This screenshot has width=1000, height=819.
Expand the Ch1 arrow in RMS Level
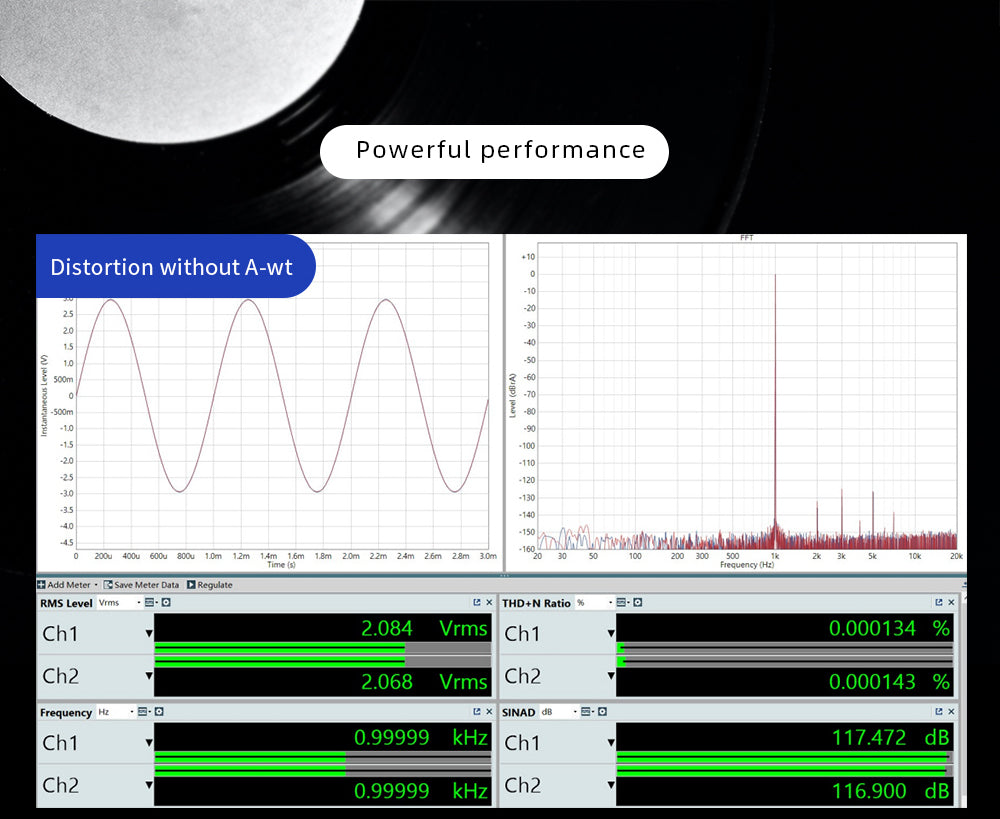tap(149, 634)
